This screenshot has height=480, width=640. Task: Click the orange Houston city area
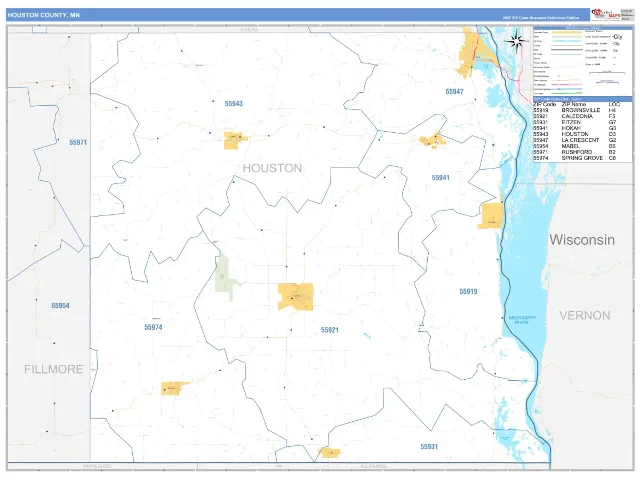tap(234, 140)
